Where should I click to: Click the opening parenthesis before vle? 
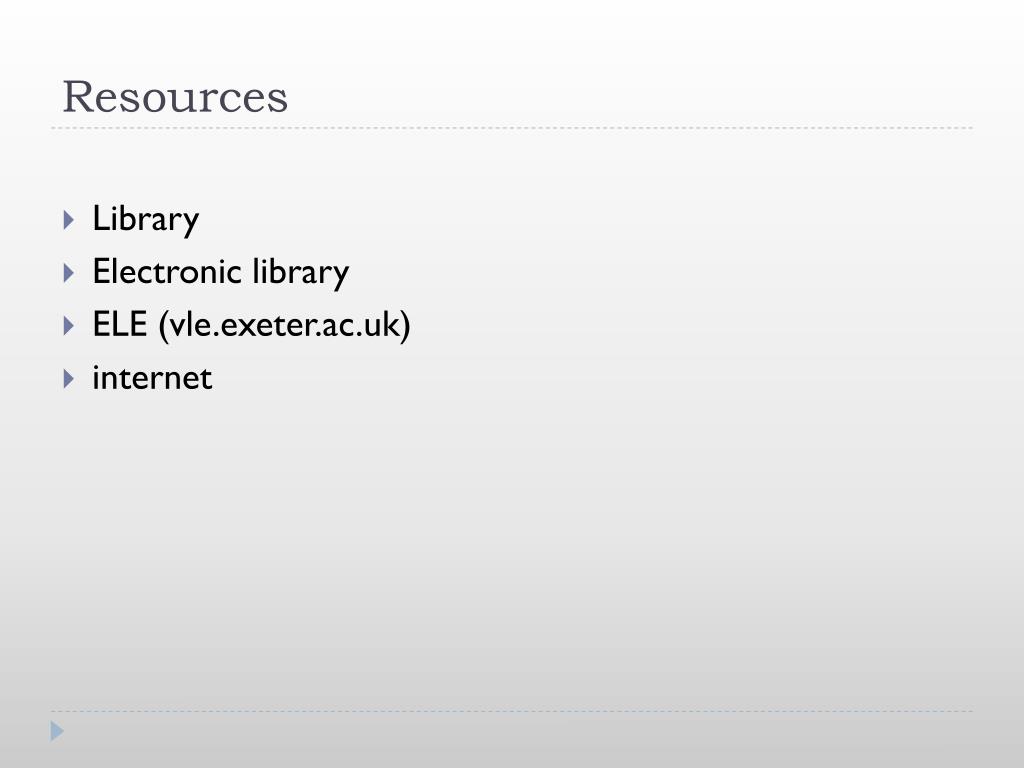(164, 325)
